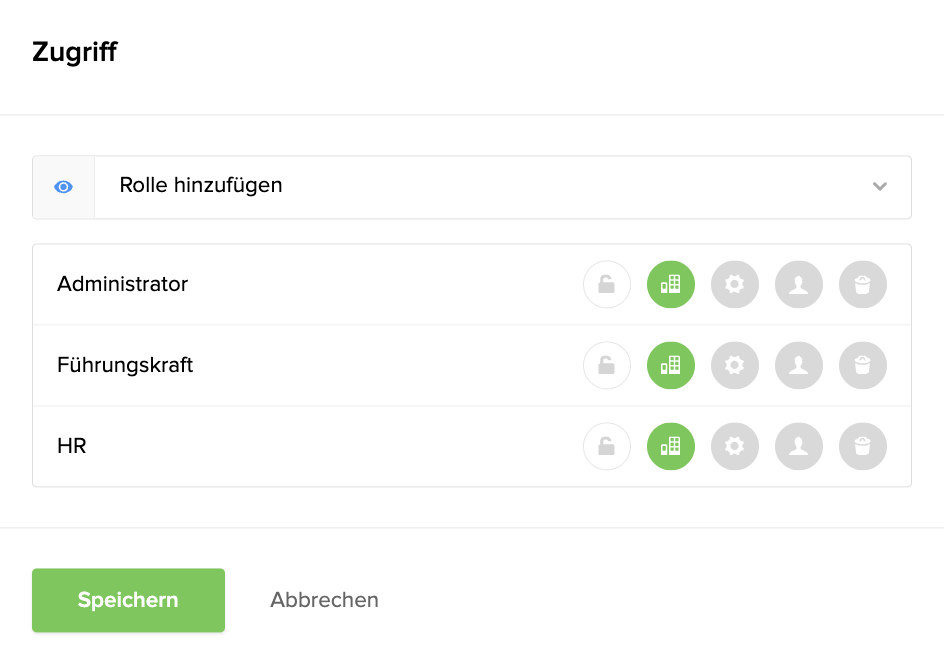
Task: Remove Führungskraft role via trash icon
Action: click(x=863, y=365)
